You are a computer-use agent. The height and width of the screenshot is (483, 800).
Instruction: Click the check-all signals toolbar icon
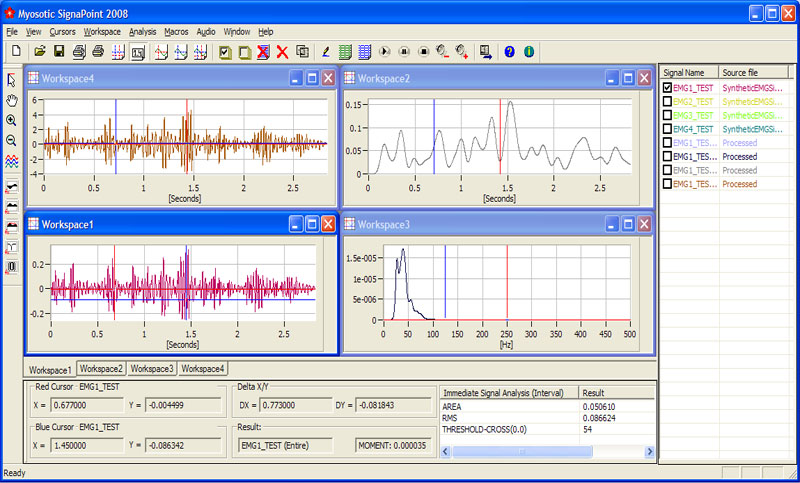click(225, 52)
